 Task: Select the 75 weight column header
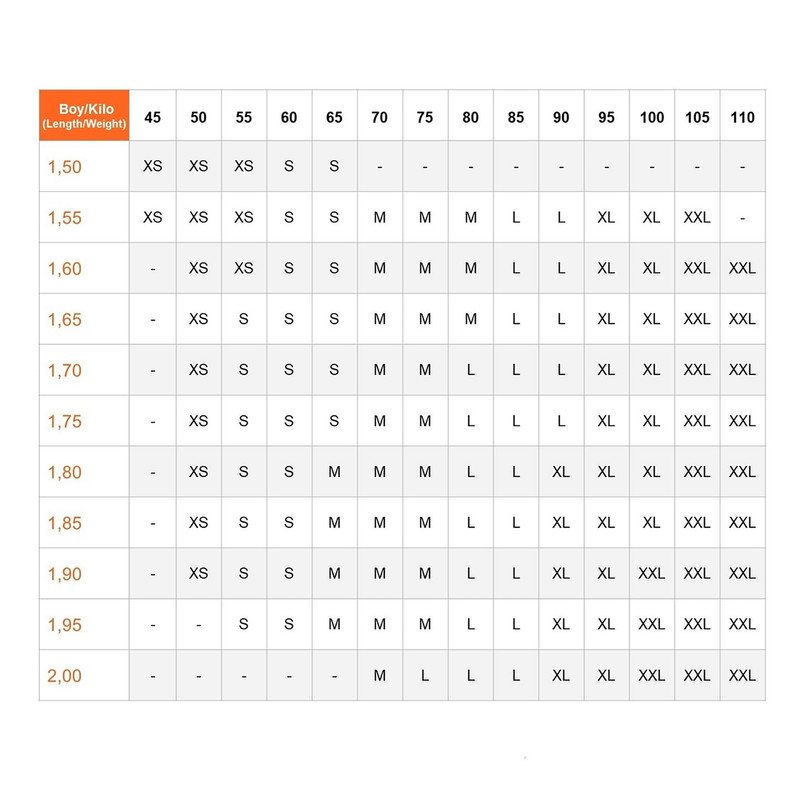[425, 117]
